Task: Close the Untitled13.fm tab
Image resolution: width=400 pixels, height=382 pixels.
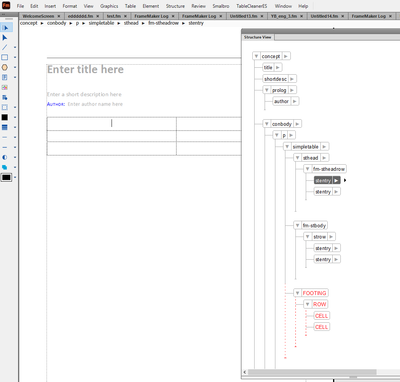Action: point(262,16)
